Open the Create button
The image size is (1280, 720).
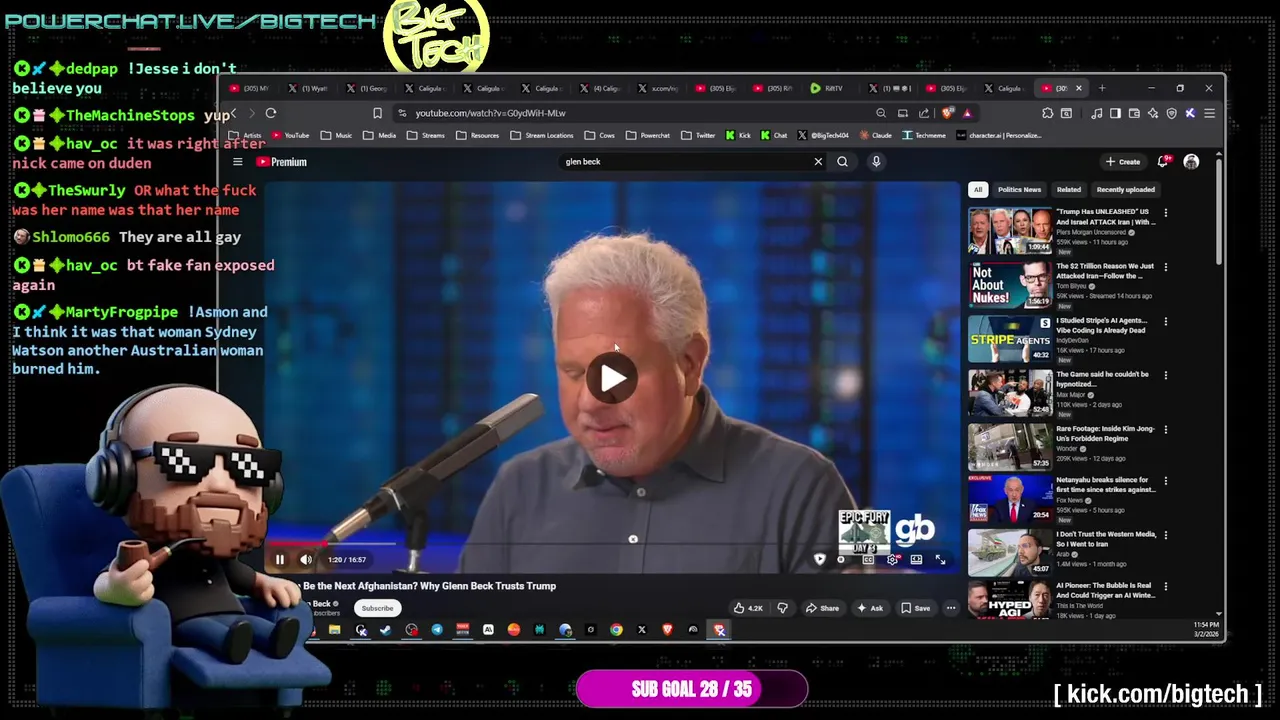pos(1123,162)
